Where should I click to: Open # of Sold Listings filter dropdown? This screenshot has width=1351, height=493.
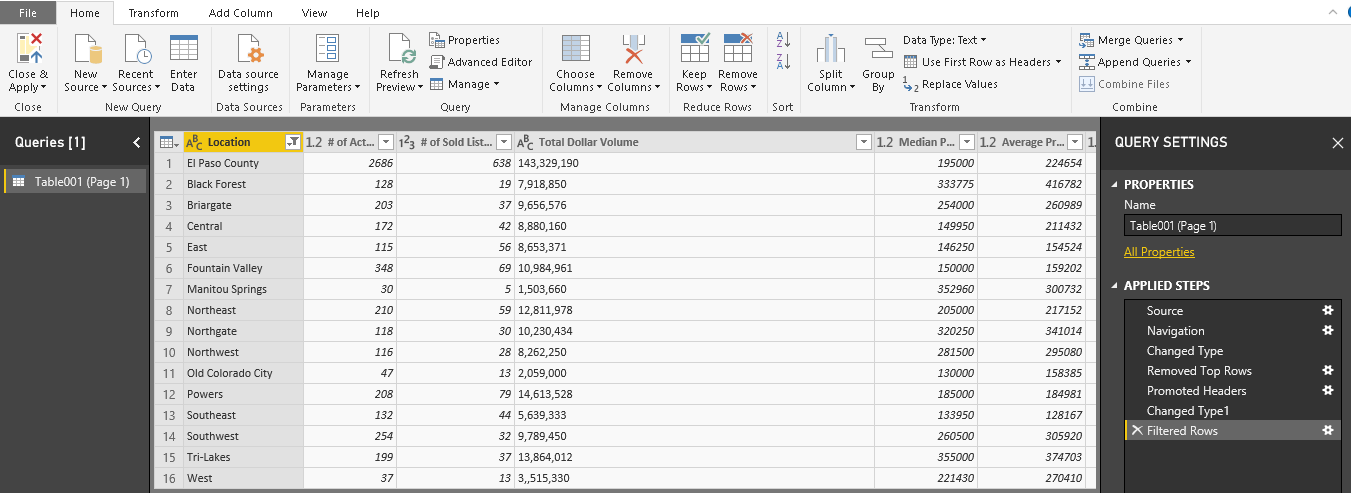click(x=504, y=143)
